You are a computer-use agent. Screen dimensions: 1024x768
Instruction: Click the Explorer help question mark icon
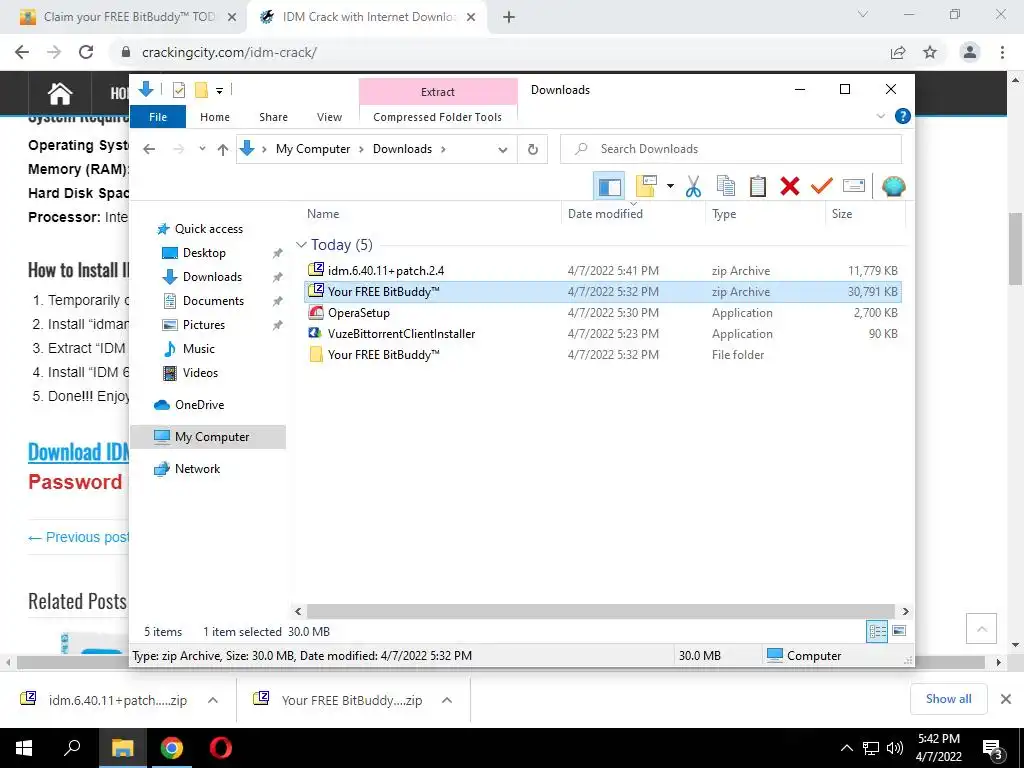(x=903, y=116)
